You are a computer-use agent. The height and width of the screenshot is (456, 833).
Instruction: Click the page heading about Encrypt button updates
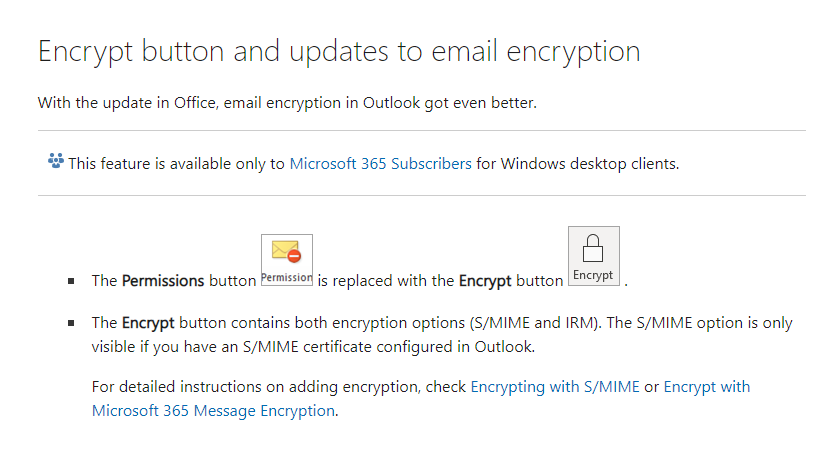pyautogui.click(x=339, y=52)
